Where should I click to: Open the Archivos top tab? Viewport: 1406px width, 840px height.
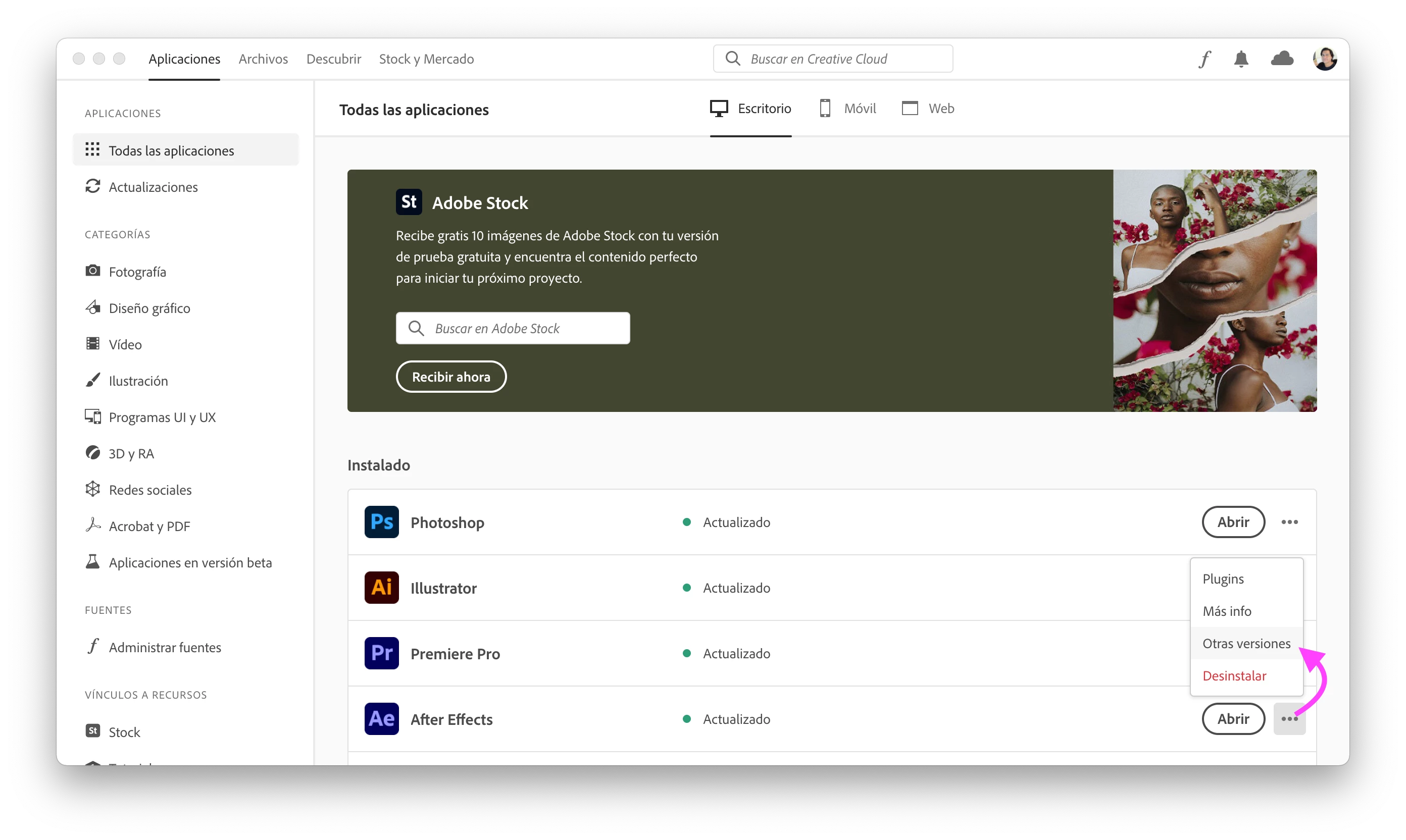[x=263, y=59]
